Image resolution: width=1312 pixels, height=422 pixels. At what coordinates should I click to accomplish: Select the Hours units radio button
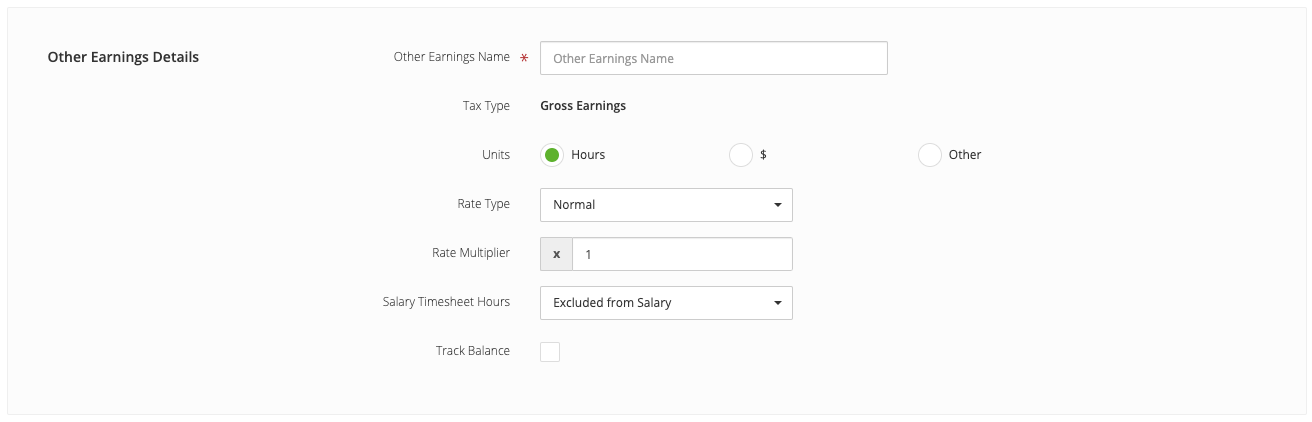[552, 155]
